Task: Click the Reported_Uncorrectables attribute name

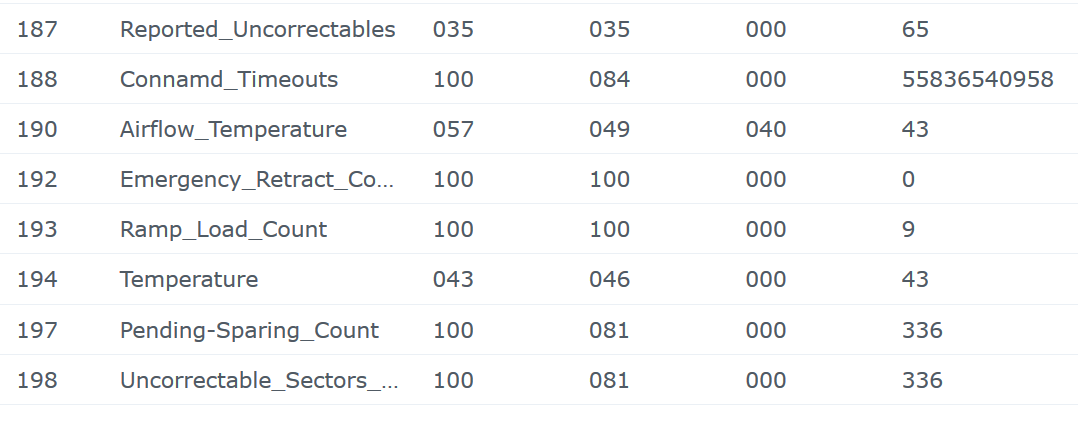Action: (x=257, y=29)
